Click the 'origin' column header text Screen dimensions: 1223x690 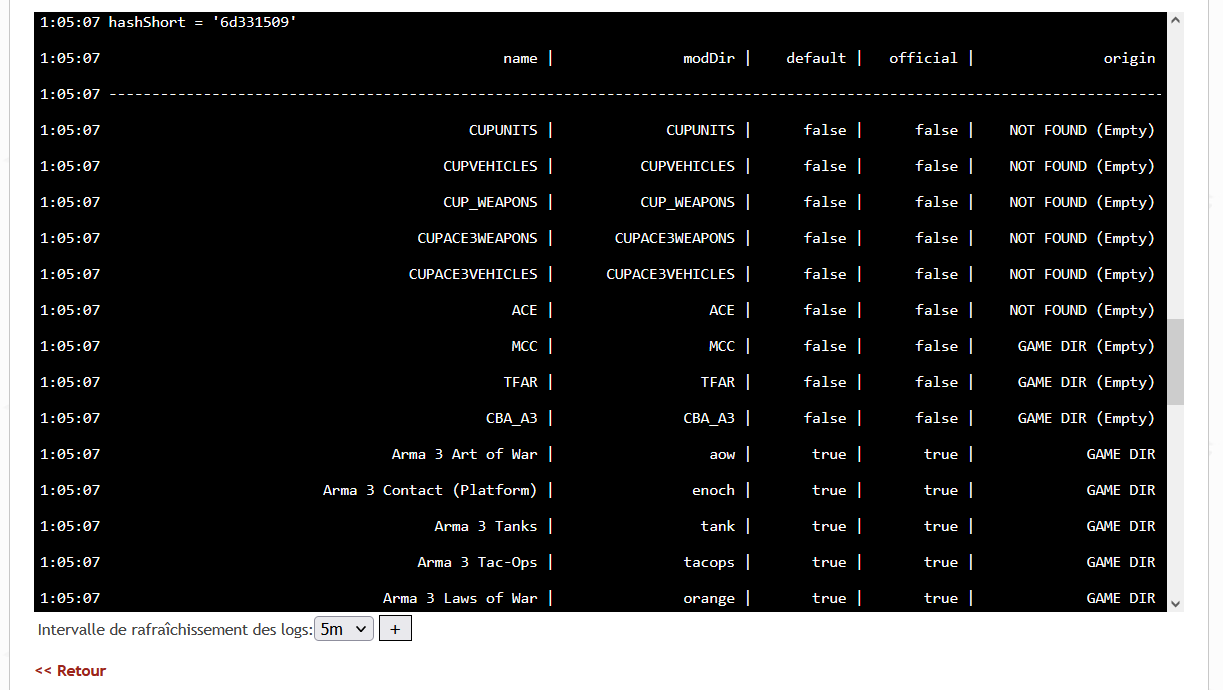click(1129, 58)
